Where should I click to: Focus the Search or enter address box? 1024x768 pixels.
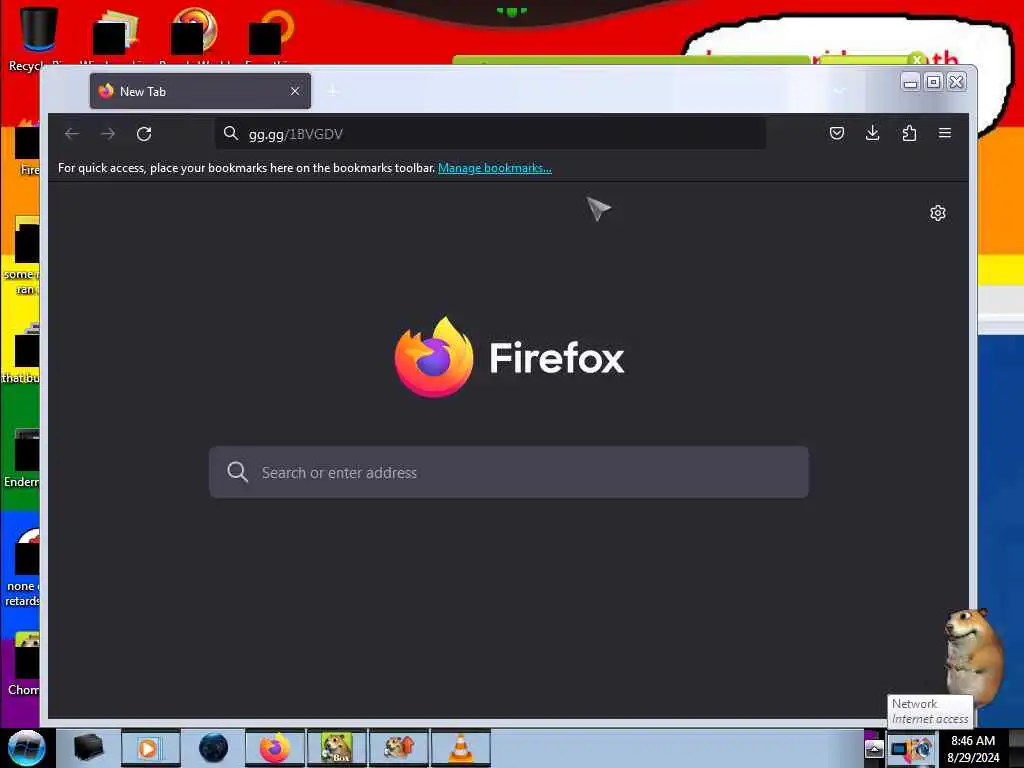coord(509,472)
